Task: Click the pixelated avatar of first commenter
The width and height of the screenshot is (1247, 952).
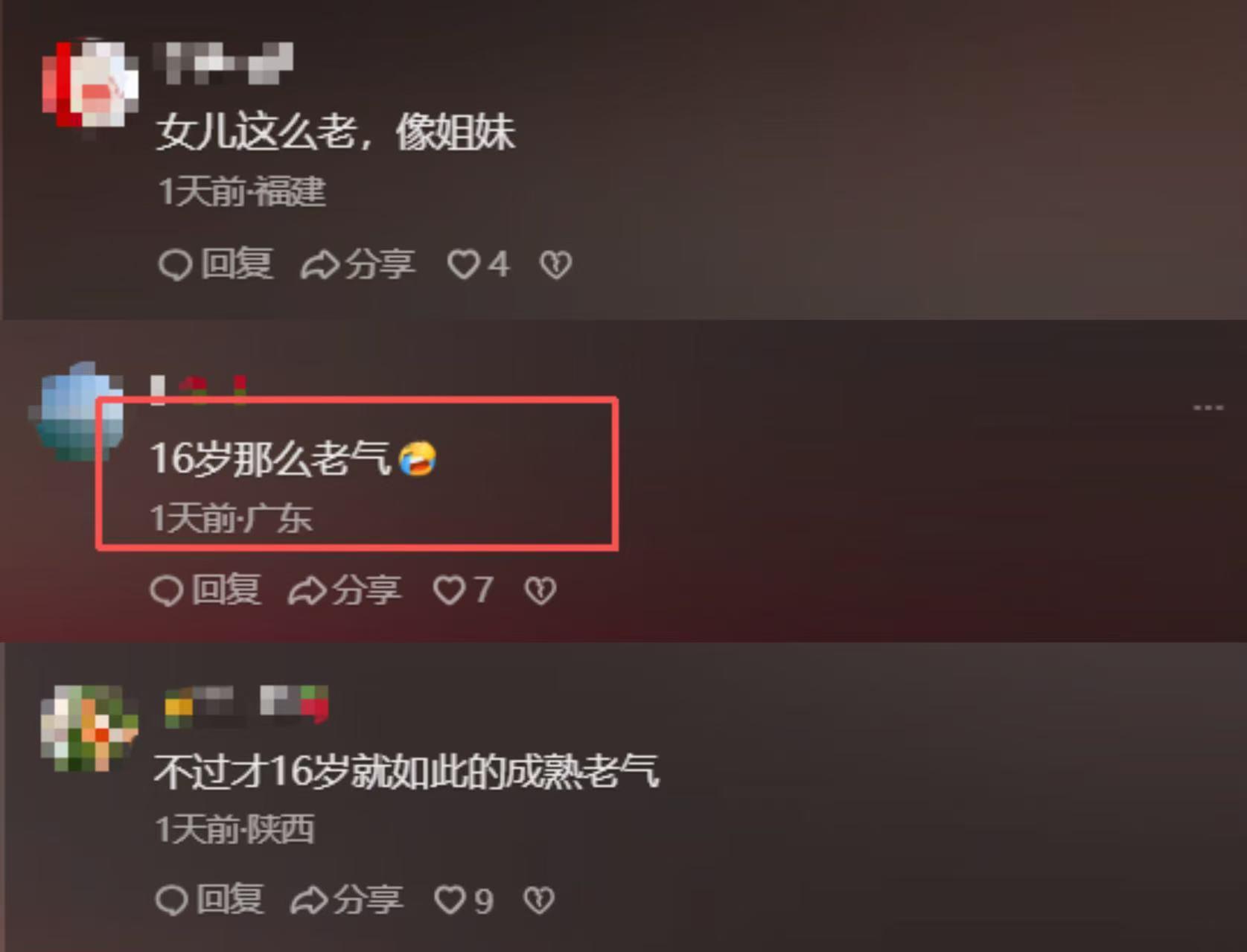Action: [89, 85]
